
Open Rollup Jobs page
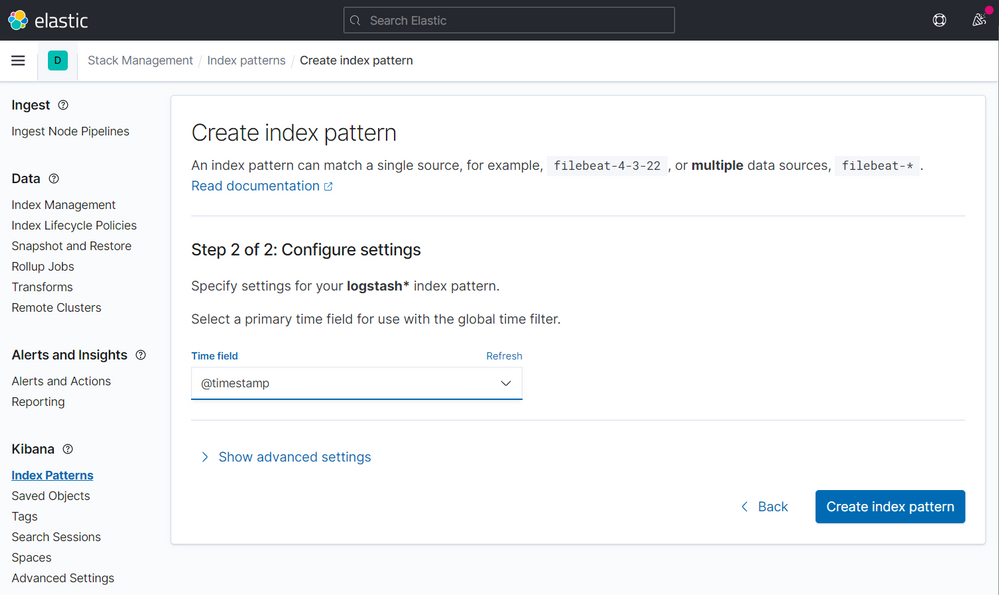pos(43,266)
